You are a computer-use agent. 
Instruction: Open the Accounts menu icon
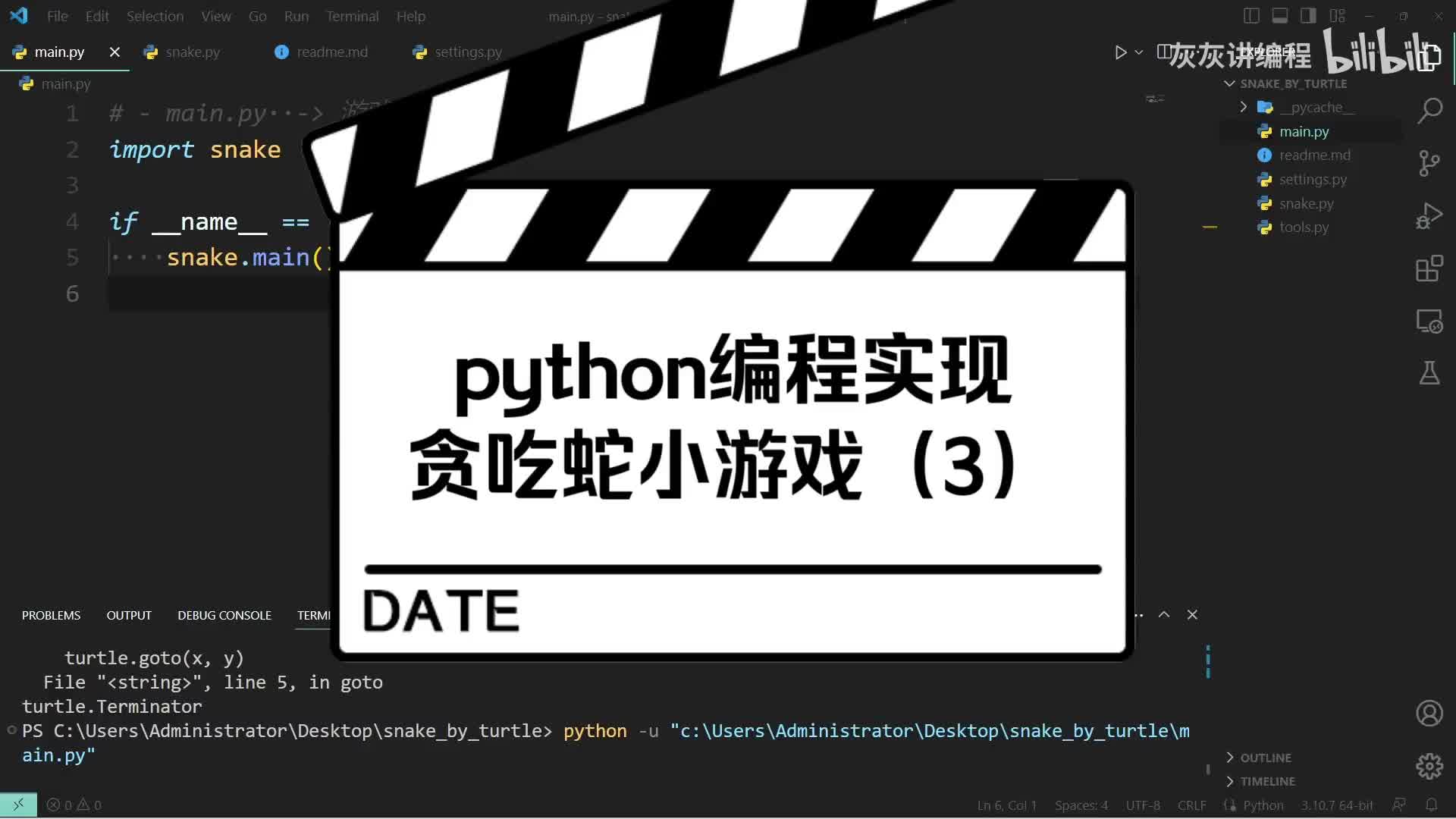pos(1429,714)
